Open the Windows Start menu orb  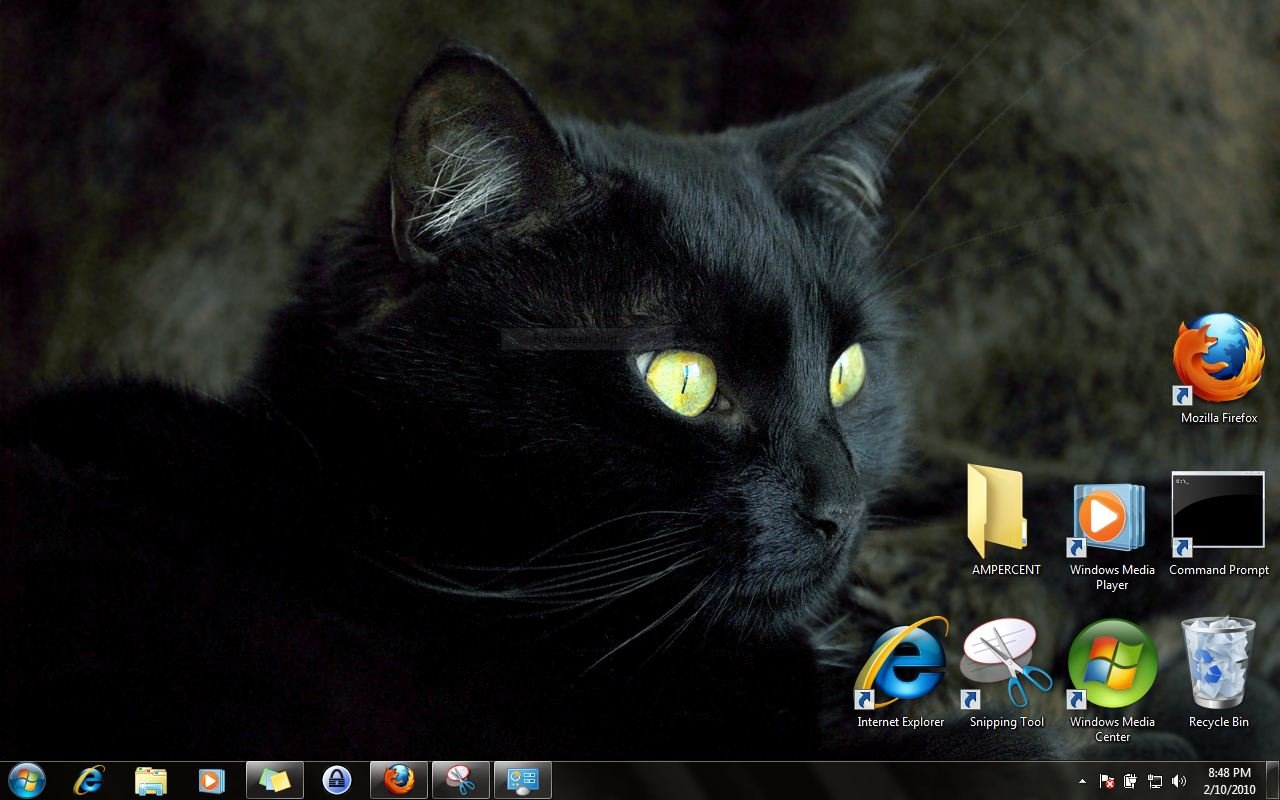click(x=27, y=780)
